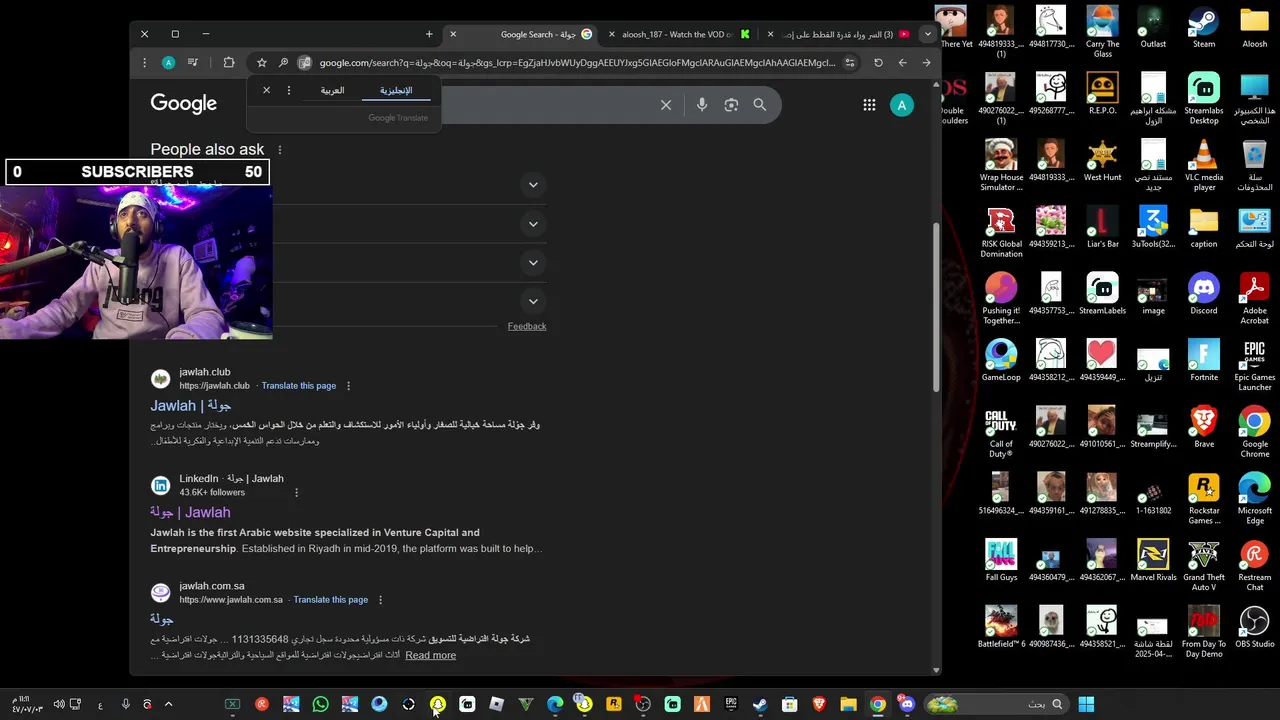
Task: Show hidden system tray icons chevron
Action: pos(168,704)
